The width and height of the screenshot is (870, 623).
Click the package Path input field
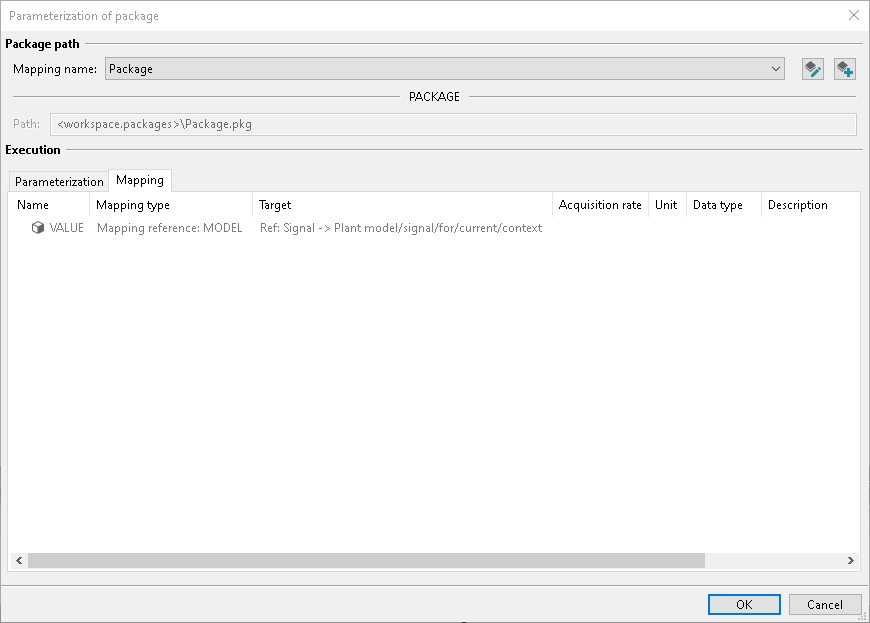pyautogui.click(x=453, y=124)
